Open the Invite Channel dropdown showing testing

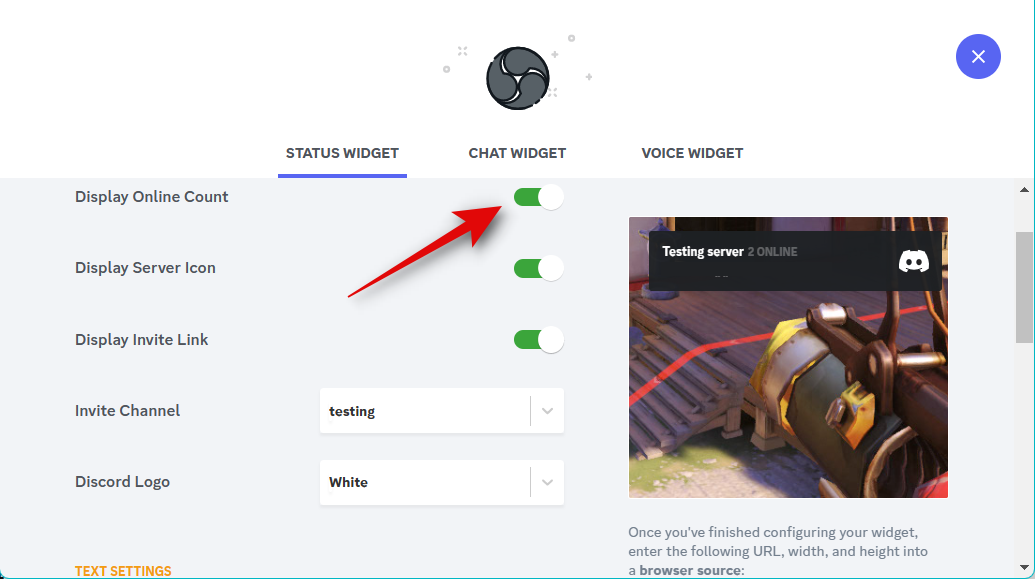442,411
